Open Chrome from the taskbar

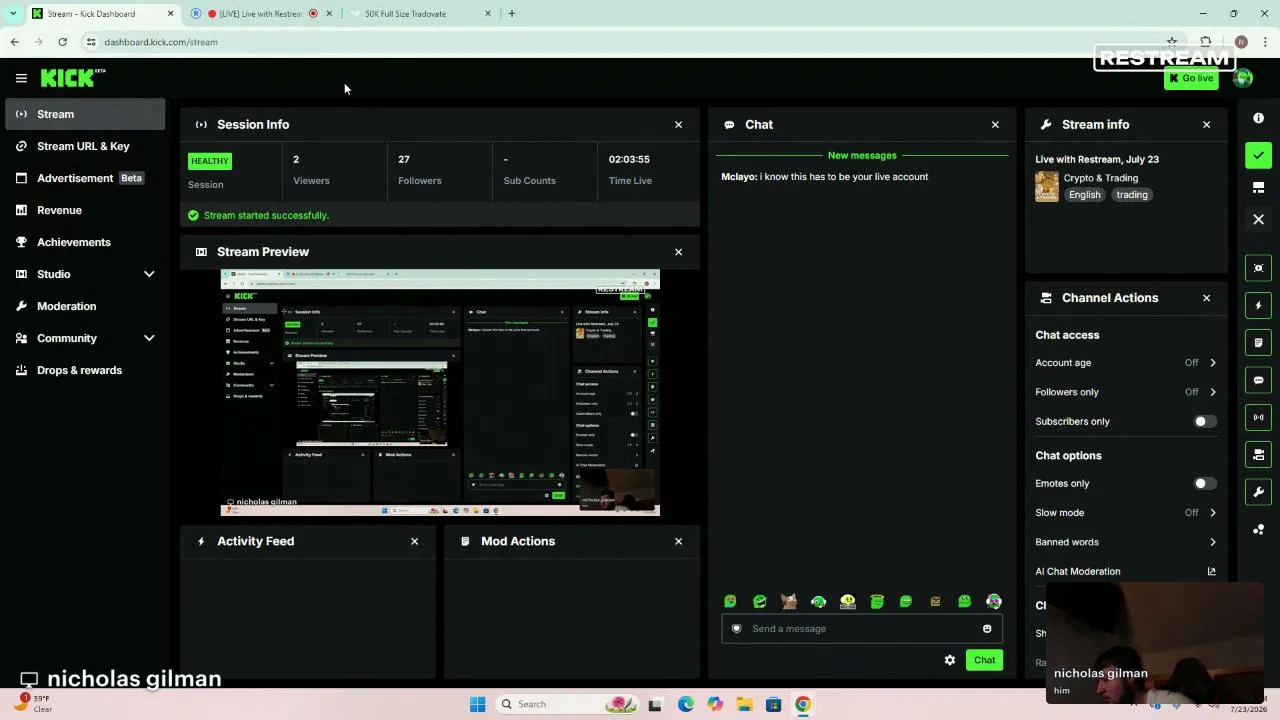click(802, 704)
